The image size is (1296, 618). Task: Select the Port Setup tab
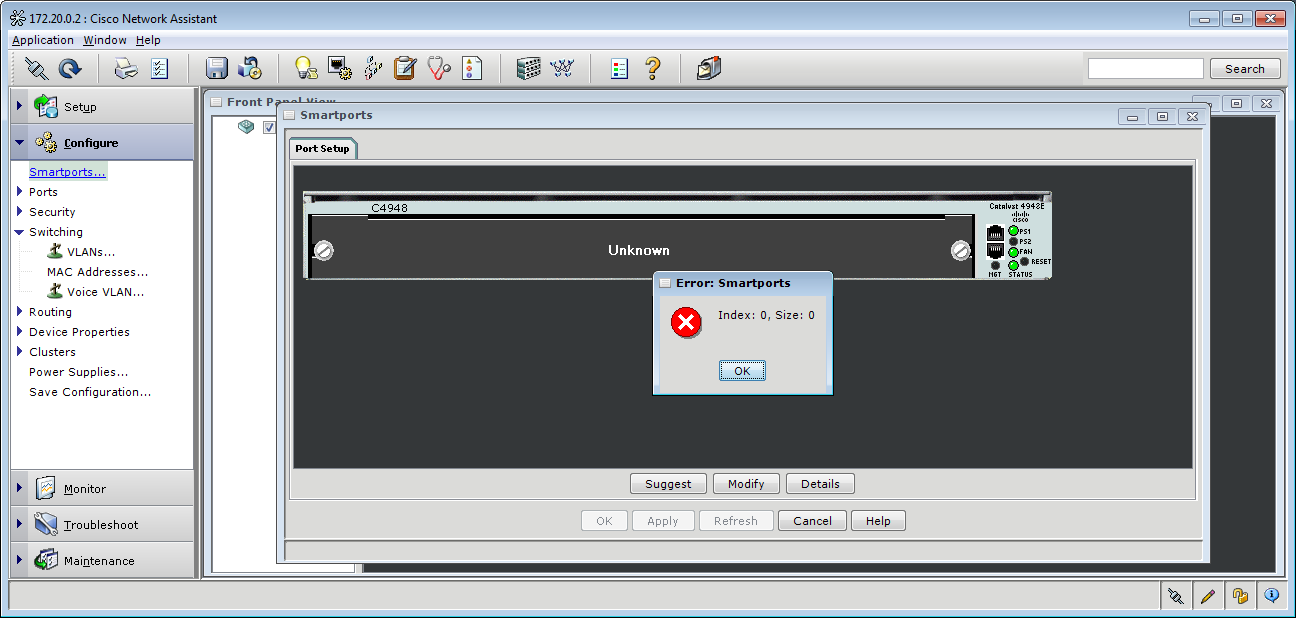pos(323,148)
